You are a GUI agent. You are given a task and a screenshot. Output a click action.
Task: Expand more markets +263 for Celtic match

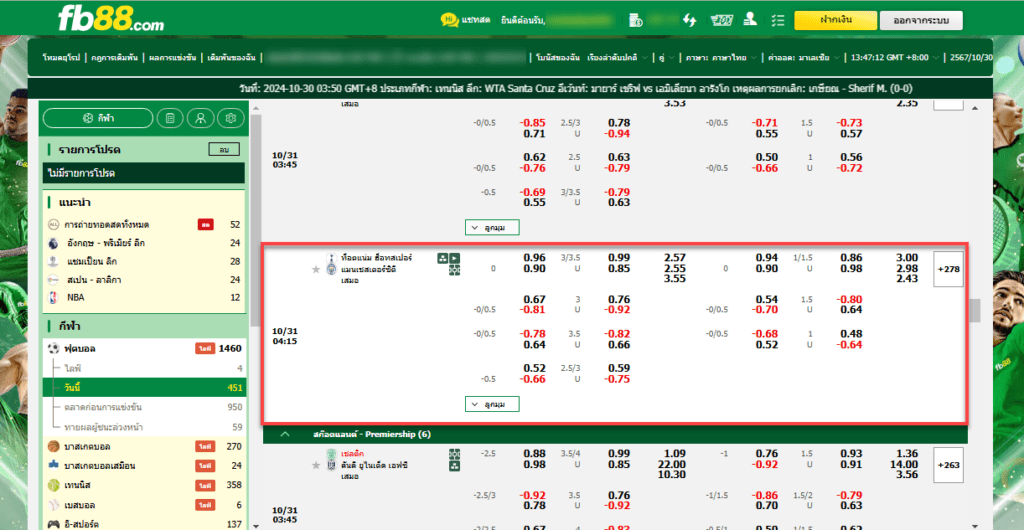[x=948, y=465]
